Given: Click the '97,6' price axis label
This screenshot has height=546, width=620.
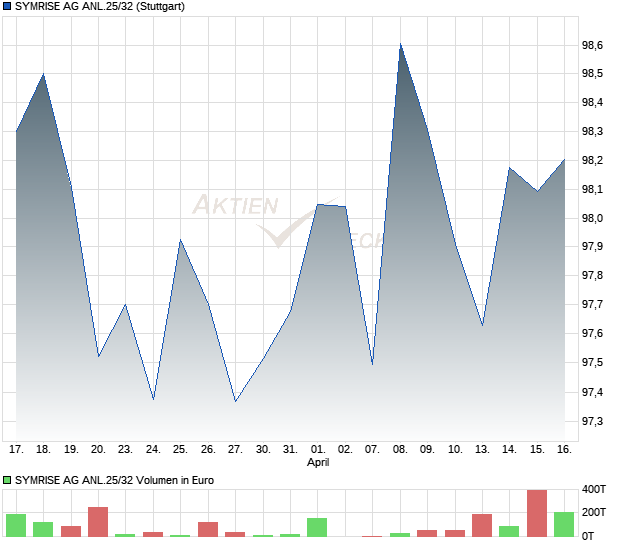Looking at the screenshot, I should (592, 333).
